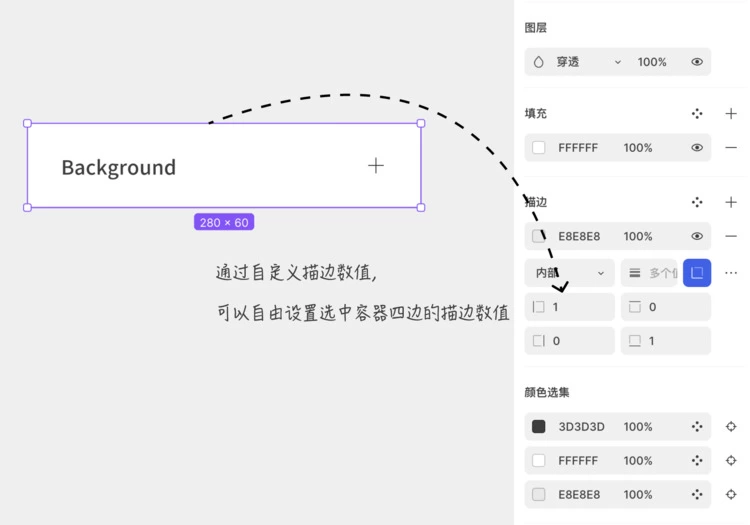Image resolution: width=750 pixels, height=525 pixels.
Task: Click the fill color FFFFFF swatch
Action: [x=539, y=148]
